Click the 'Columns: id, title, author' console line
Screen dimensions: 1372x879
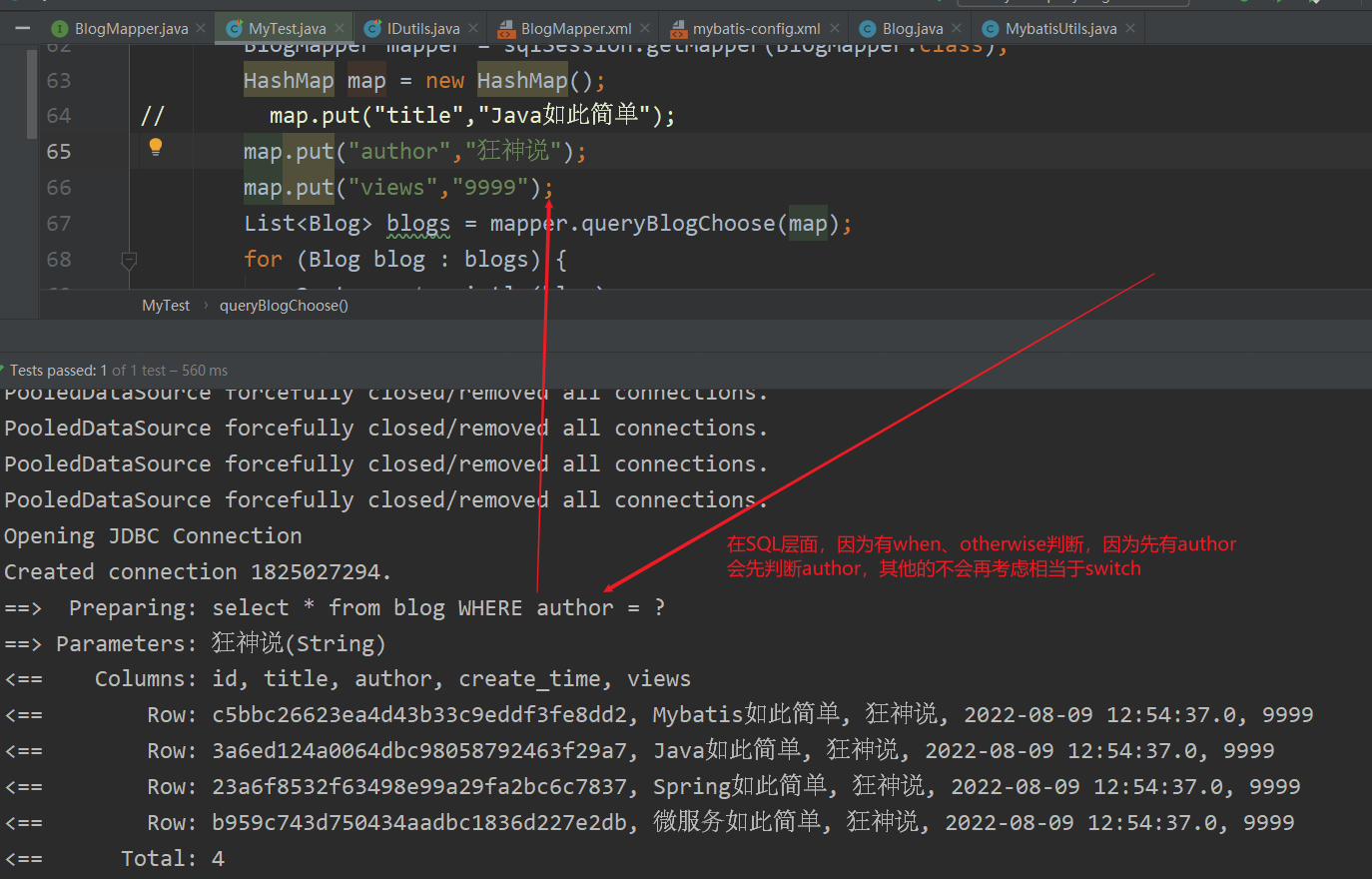tap(347, 679)
